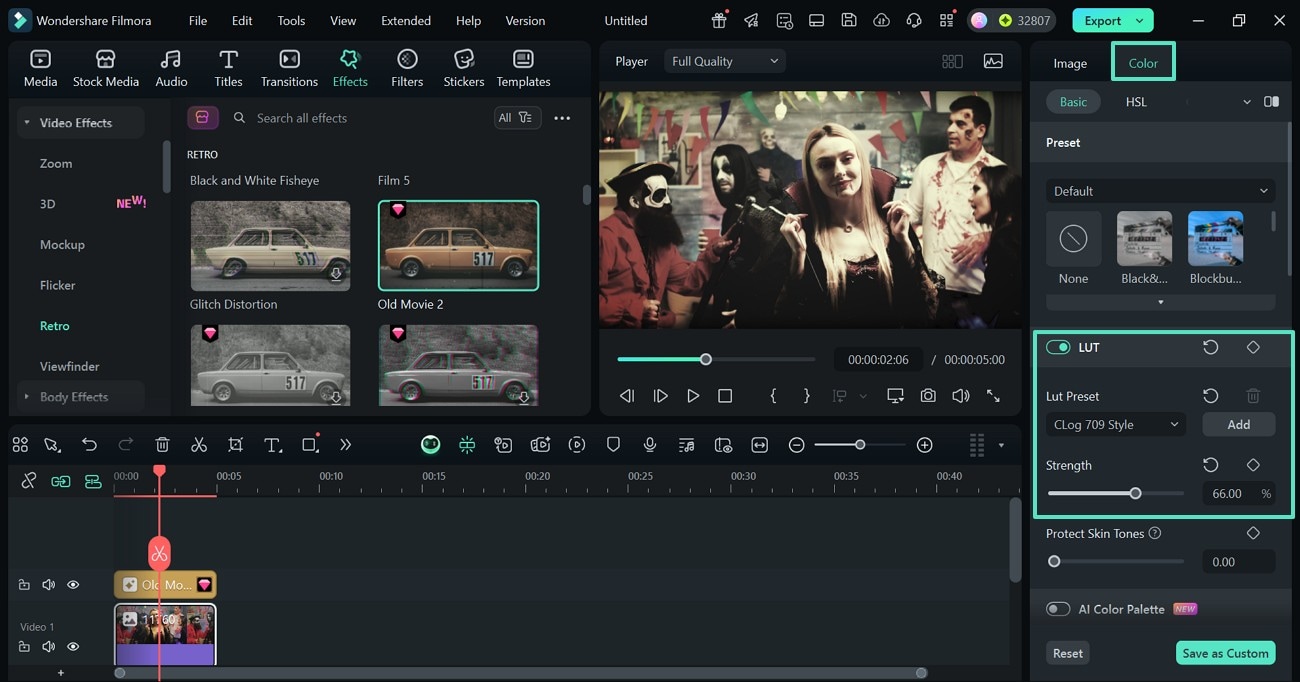
Task: Select the Crop tool in the timeline toolbar
Action: click(236, 444)
